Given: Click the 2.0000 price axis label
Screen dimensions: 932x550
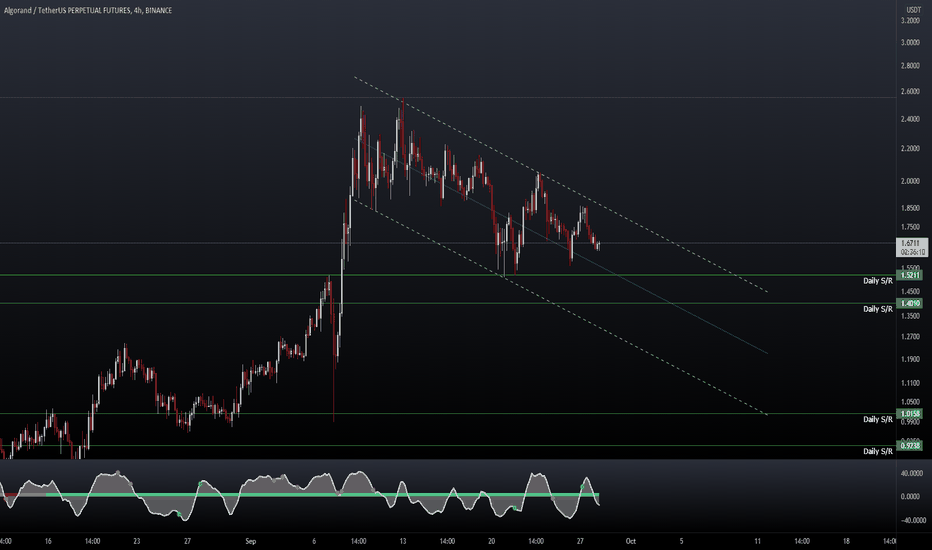Looking at the screenshot, I should (x=910, y=181).
